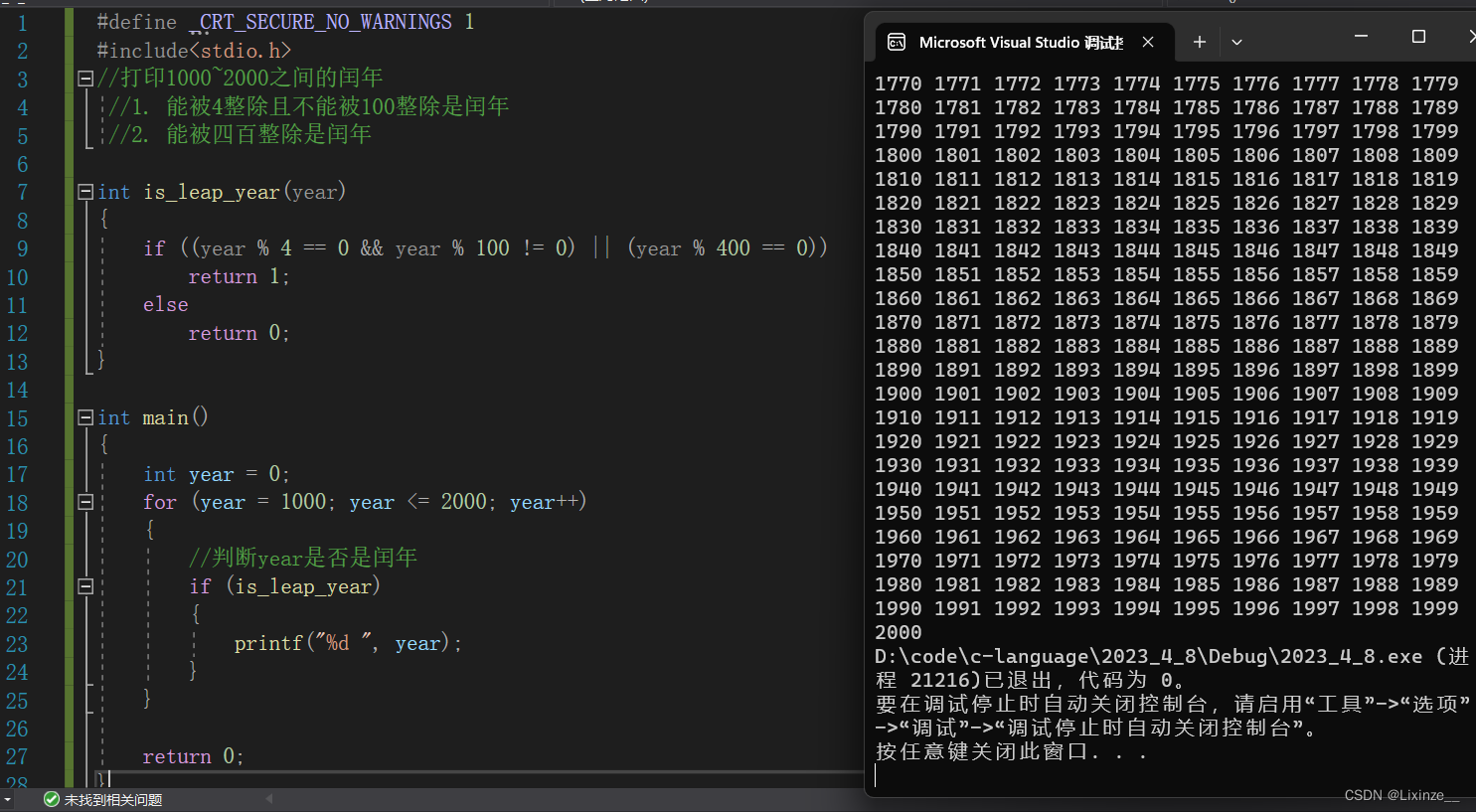This screenshot has height=812, width=1476.
Task: Click line number 9 in the editor gutter
Action: 22,248
